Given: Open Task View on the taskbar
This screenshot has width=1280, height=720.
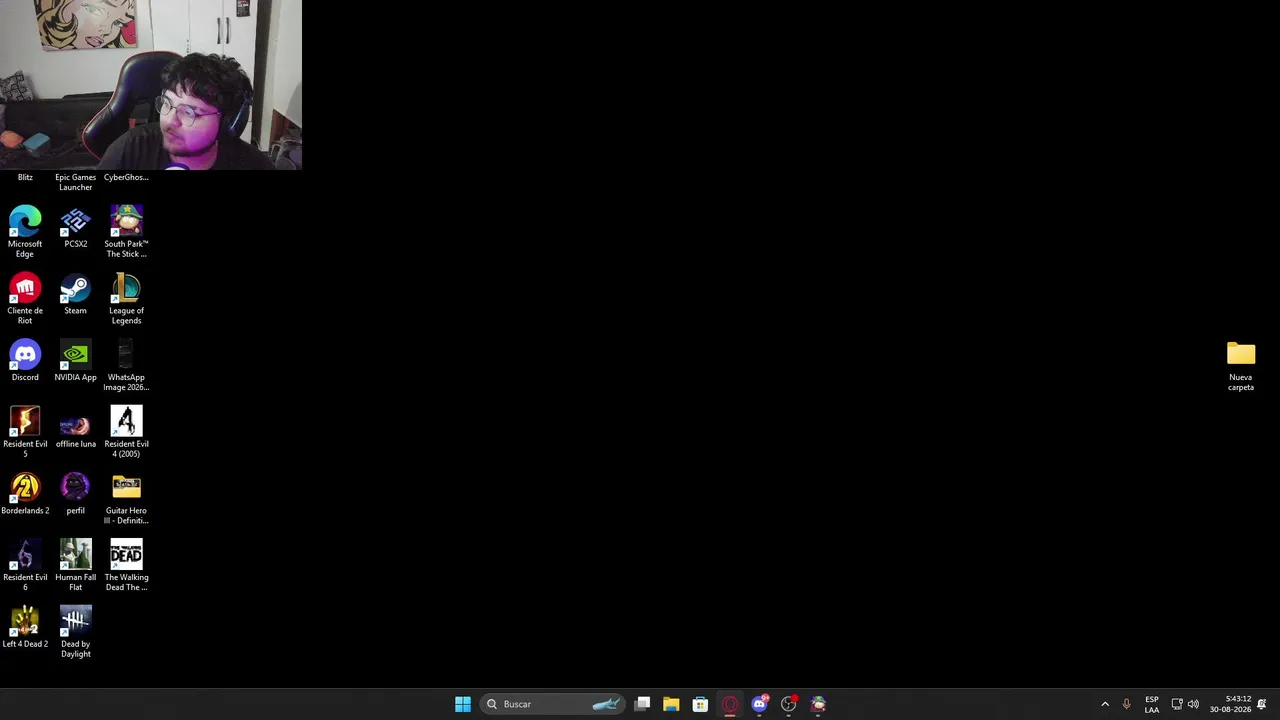Looking at the screenshot, I should click(x=643, y=704).
